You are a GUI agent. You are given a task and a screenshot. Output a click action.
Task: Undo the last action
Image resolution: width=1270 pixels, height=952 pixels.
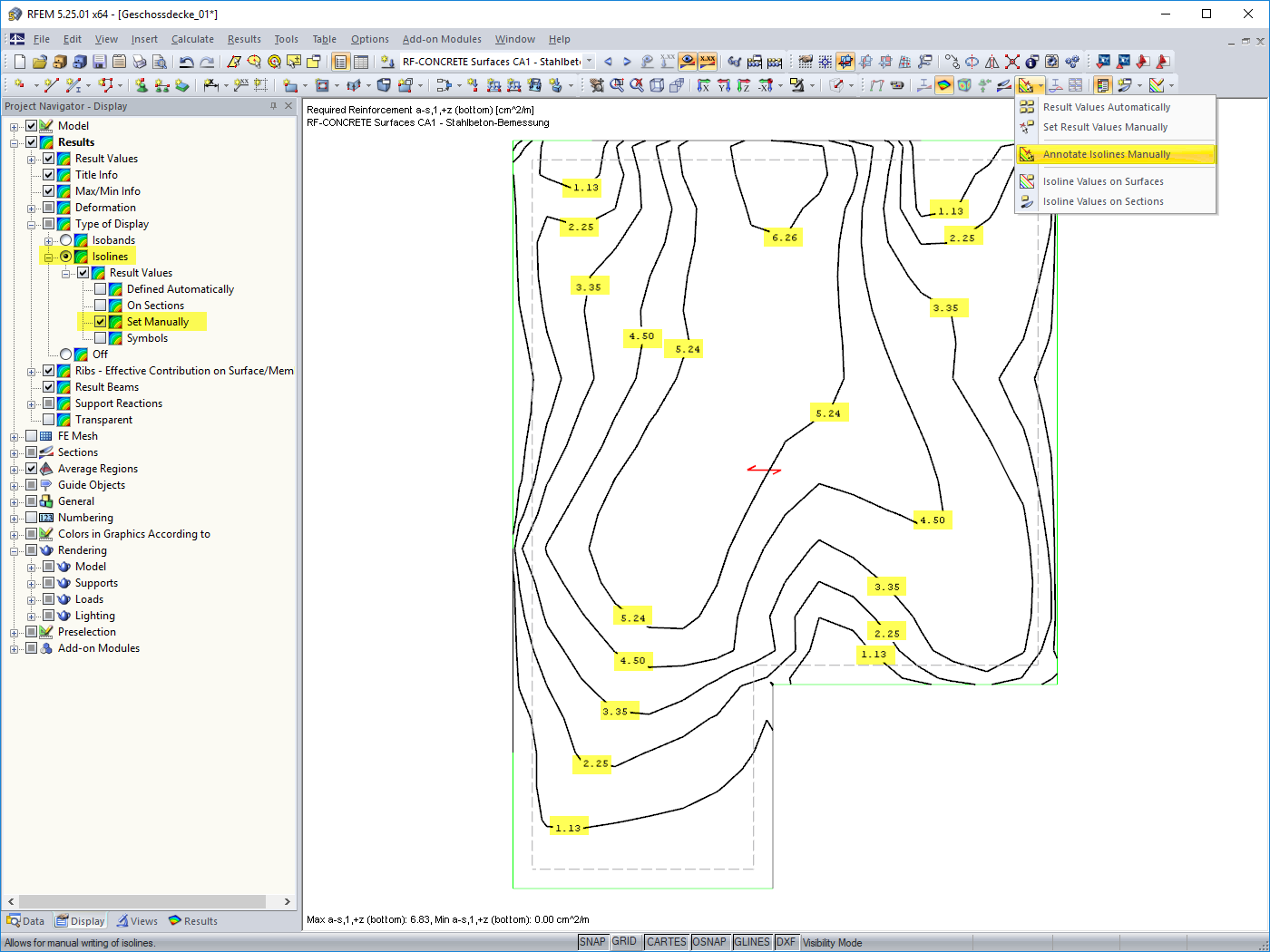click(187, 62)
